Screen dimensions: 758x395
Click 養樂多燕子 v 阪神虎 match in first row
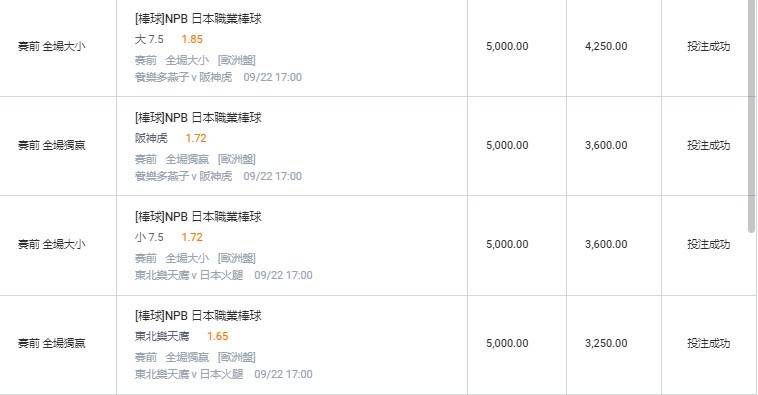[184, 77]
